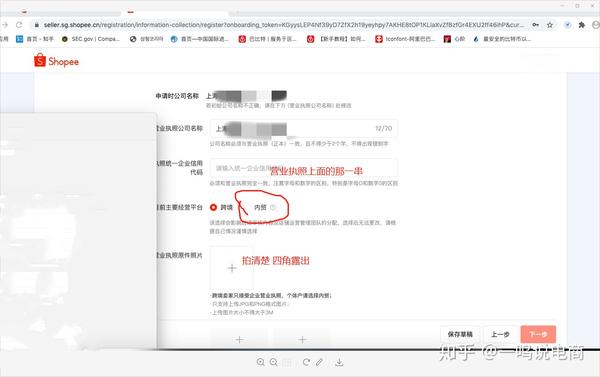Upload the 营业执照原件照片 via plus box
This screenshot has height=377, width=600.
tap(232, 268)
